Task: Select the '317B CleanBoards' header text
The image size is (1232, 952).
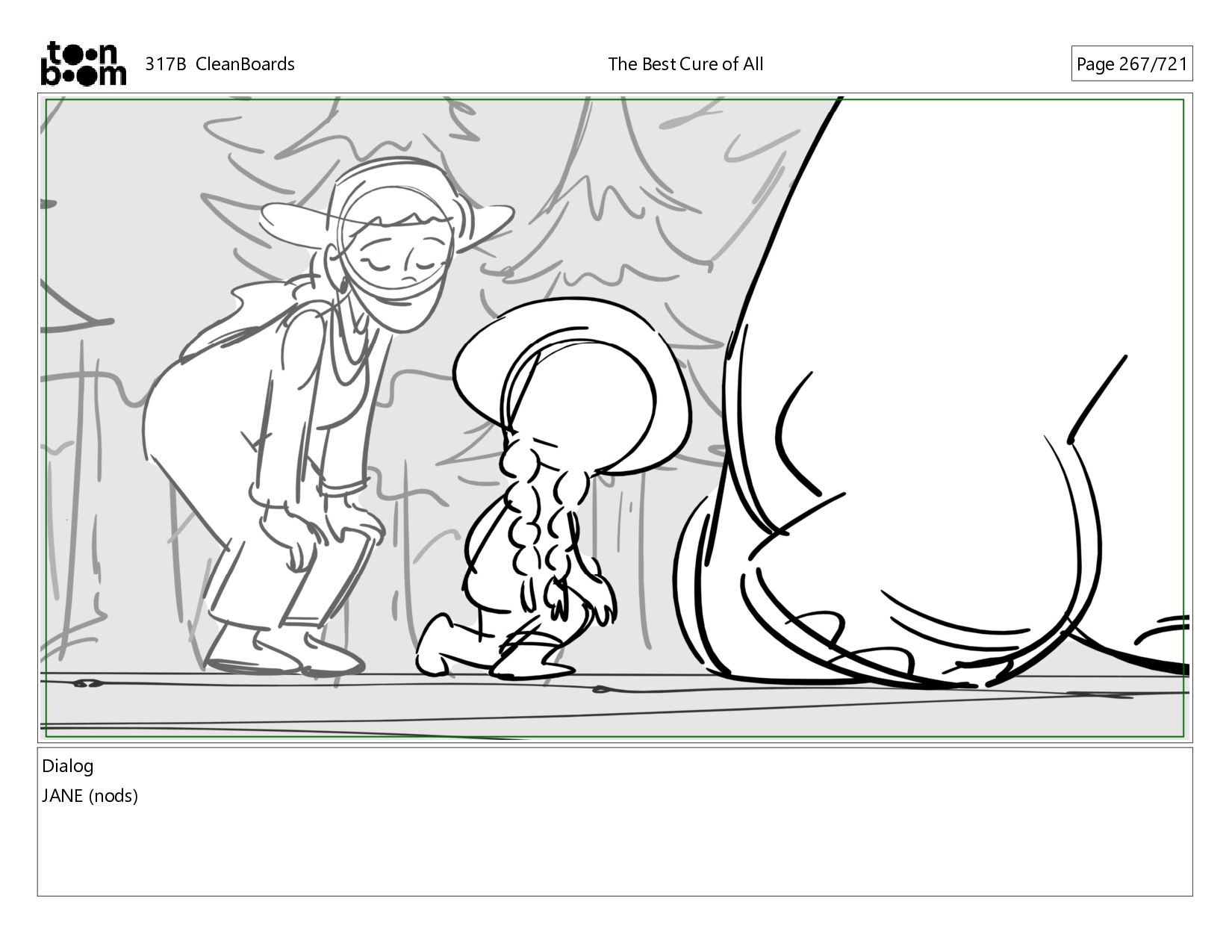Action: click(x=220, y=64)
